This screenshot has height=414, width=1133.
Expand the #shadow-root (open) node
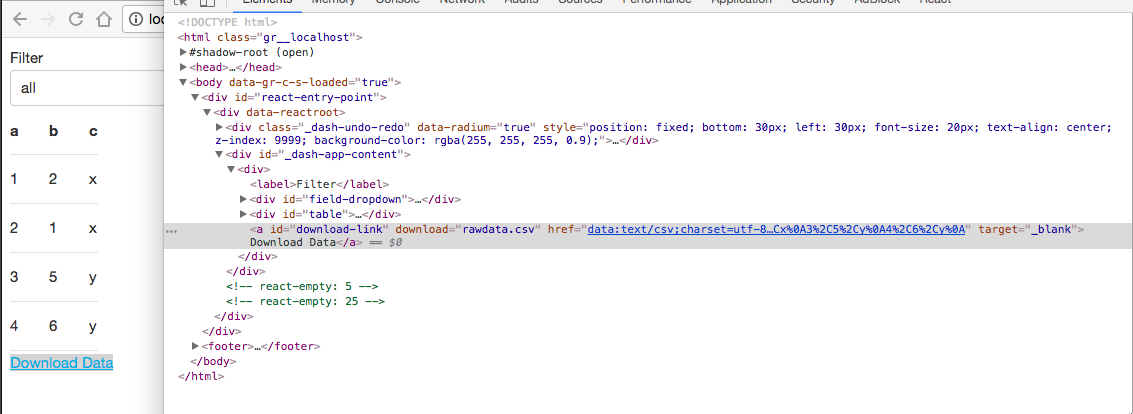point(184,52)
